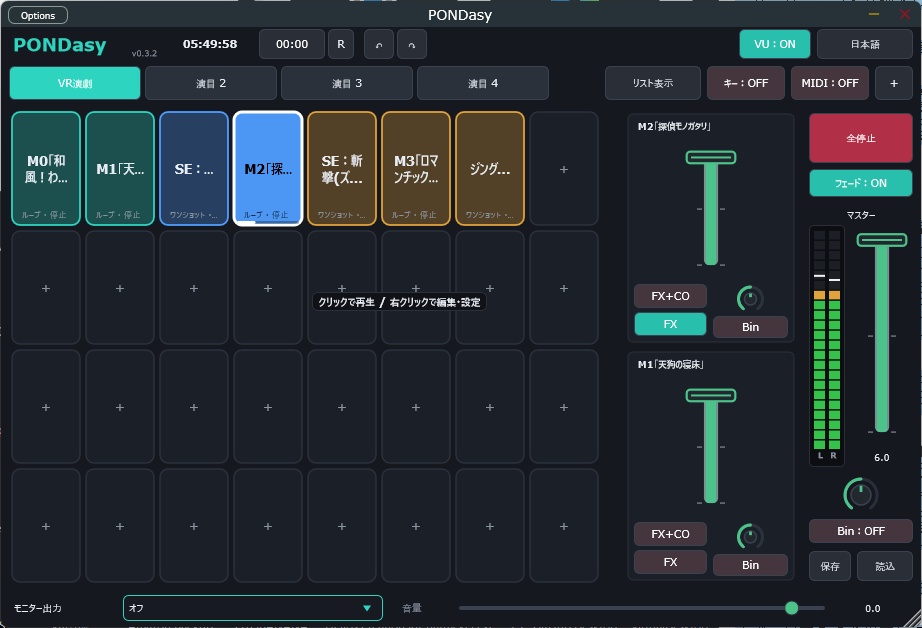Click 読込 to load
The height and width of the screenshot is (628, 922).
(x=885, y=566)
